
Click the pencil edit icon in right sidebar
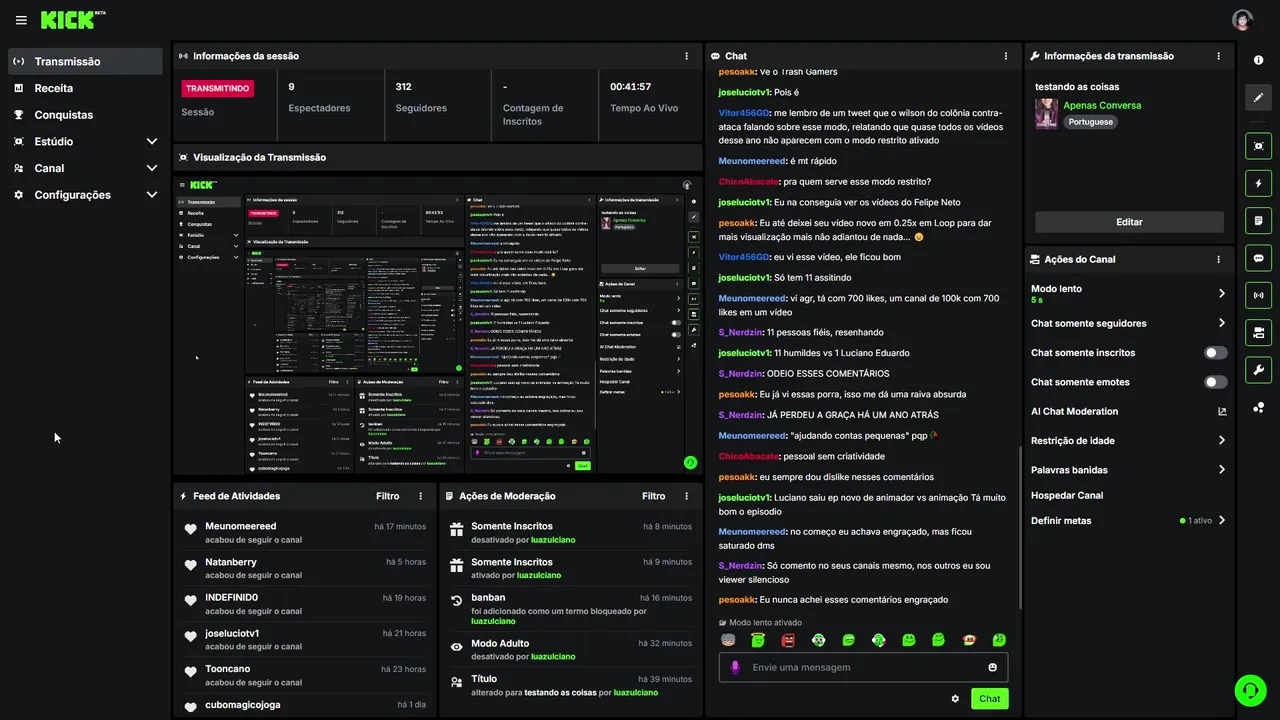pyautogui.click(x=1258, y=97)
